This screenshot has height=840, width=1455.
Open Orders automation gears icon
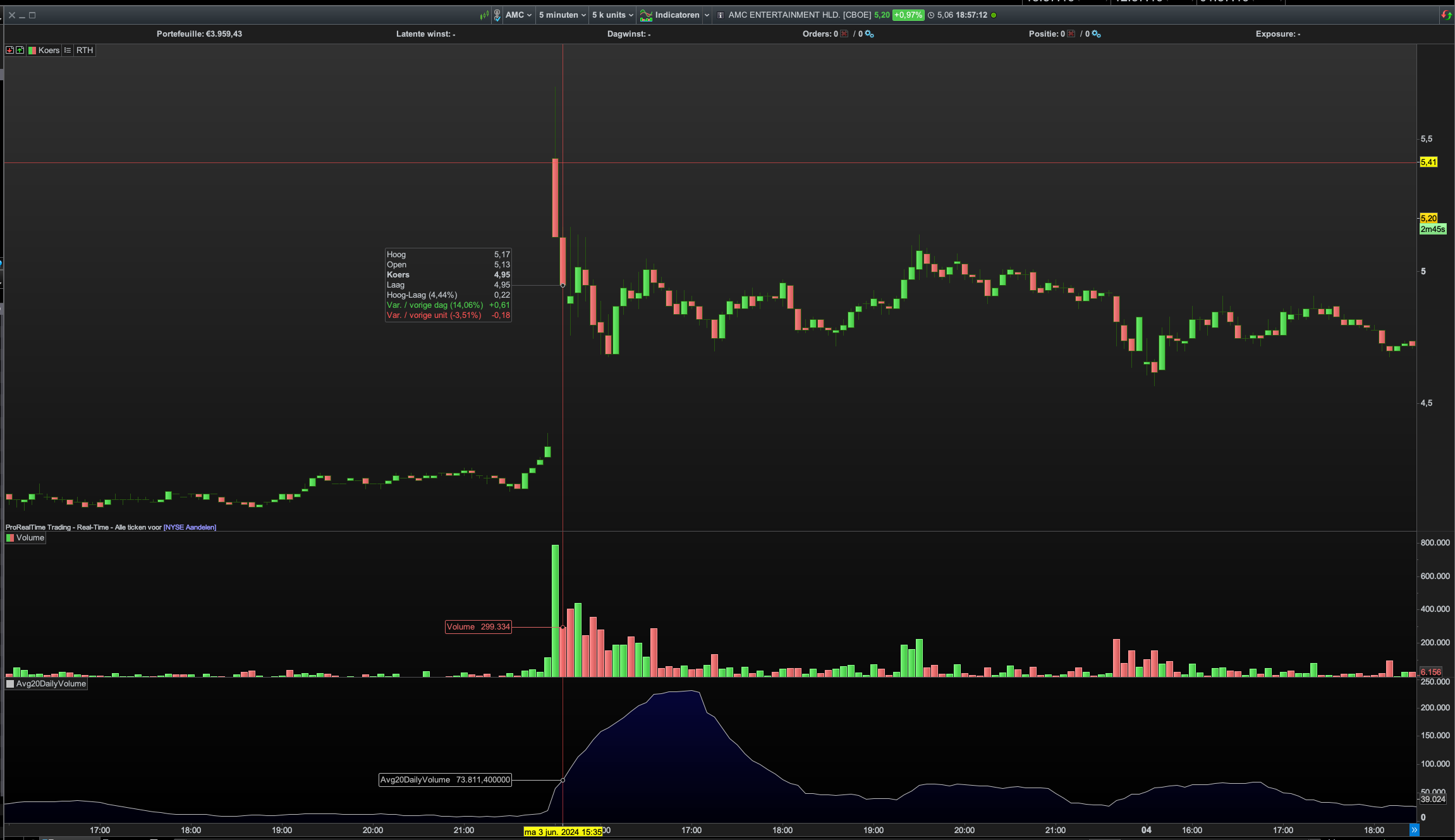[x=870, y=34]
